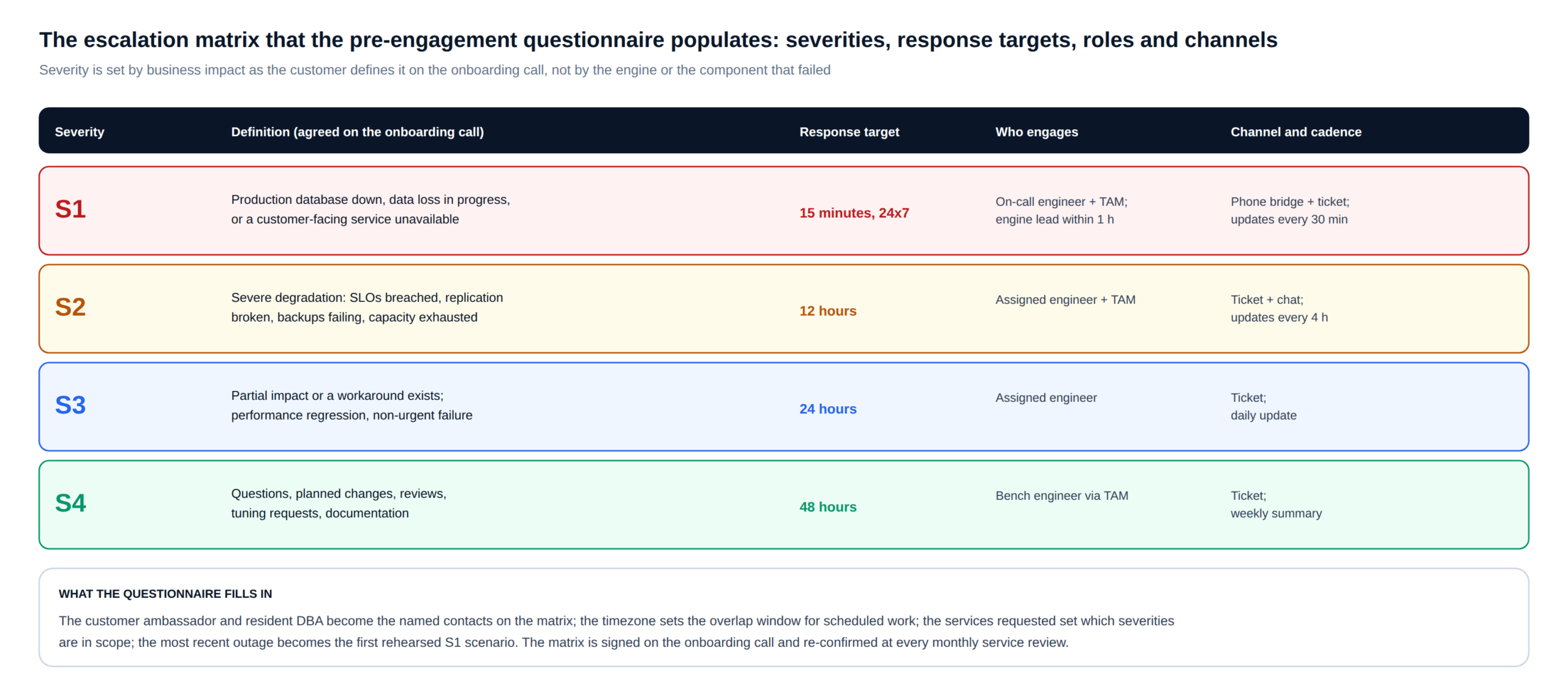This screenshot has height=686, width=1568.
Task: Click the 'Definition (agreed on the onboarding call)' header
Action: click(357, 132)
